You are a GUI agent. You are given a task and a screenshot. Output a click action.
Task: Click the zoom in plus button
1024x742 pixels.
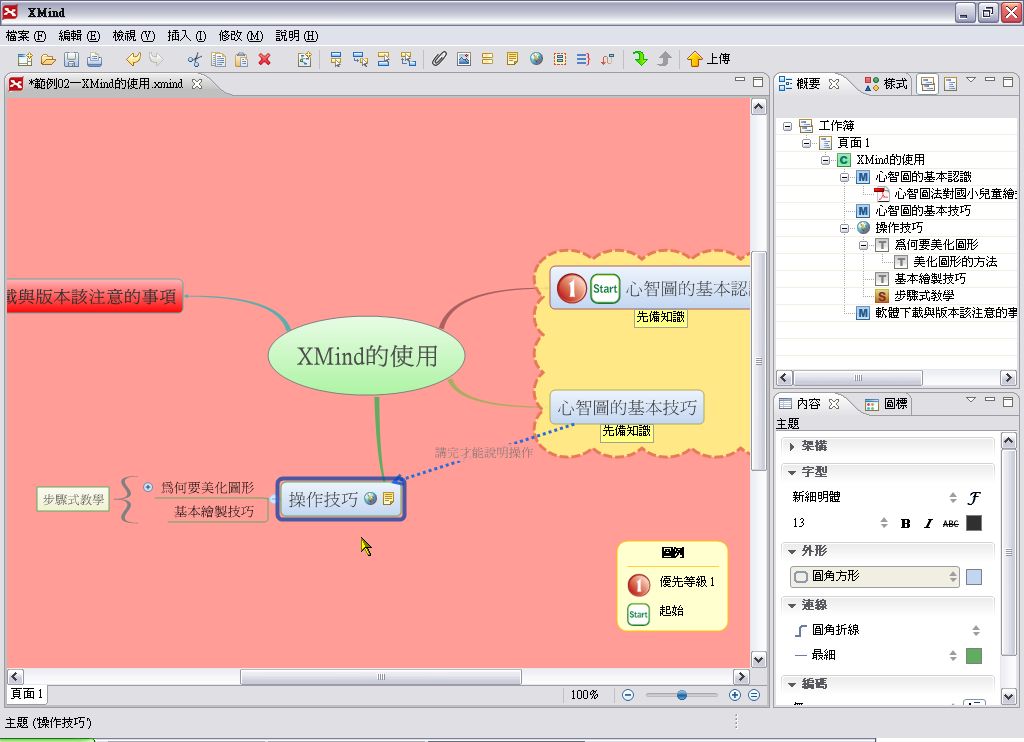click(x=735, y=695)
